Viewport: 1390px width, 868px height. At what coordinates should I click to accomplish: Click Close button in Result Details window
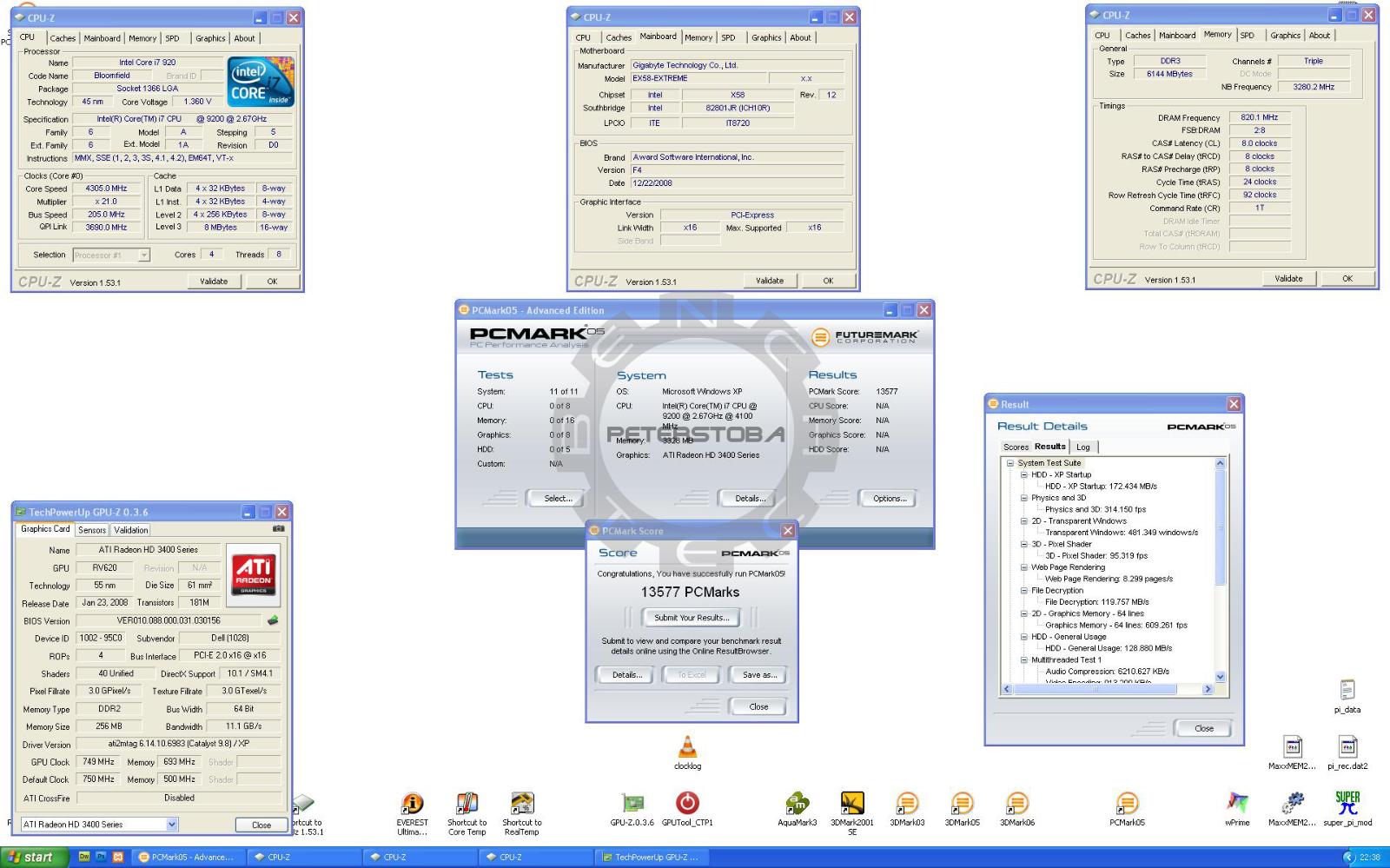coord(1203,728)
